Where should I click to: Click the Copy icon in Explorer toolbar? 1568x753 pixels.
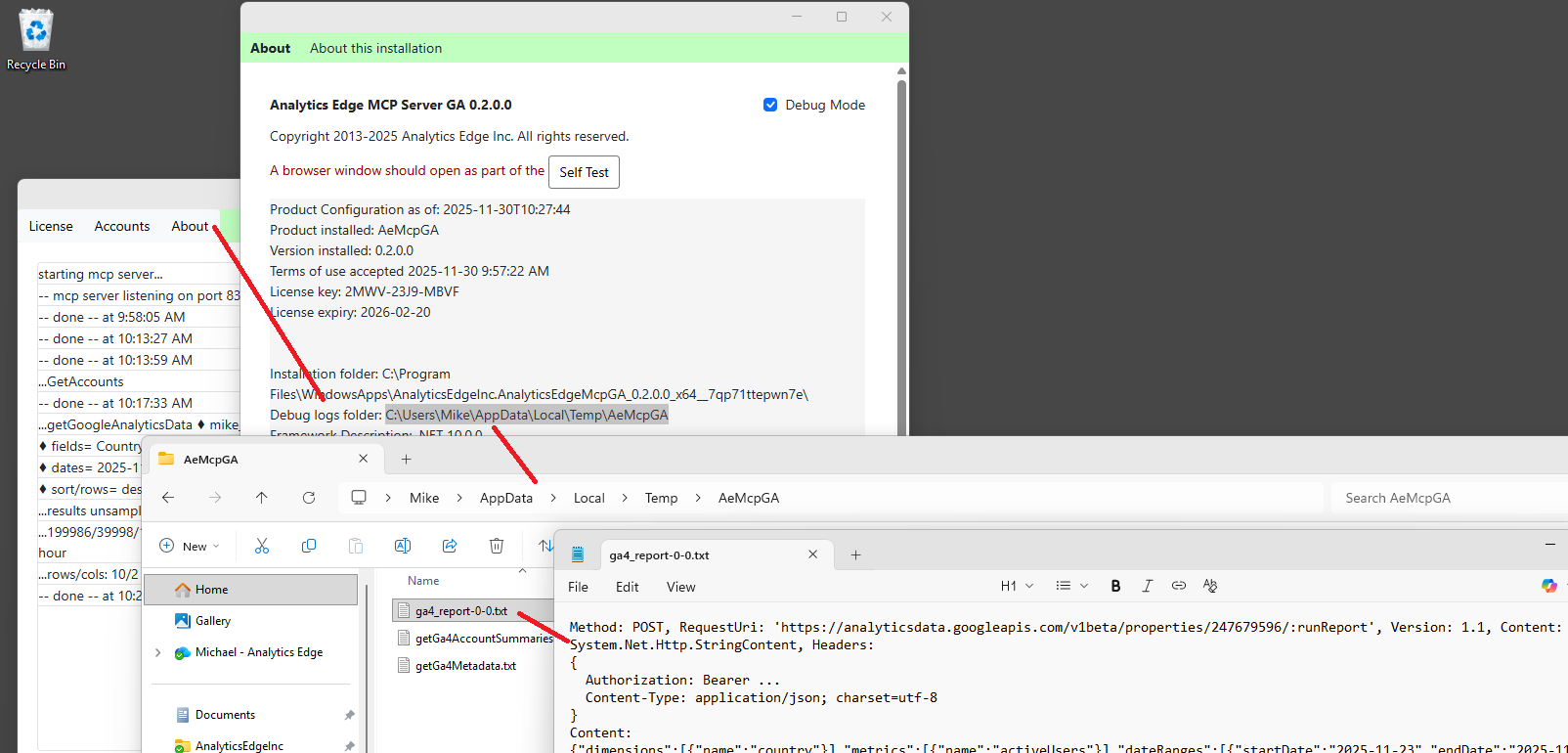pos(309,546)
